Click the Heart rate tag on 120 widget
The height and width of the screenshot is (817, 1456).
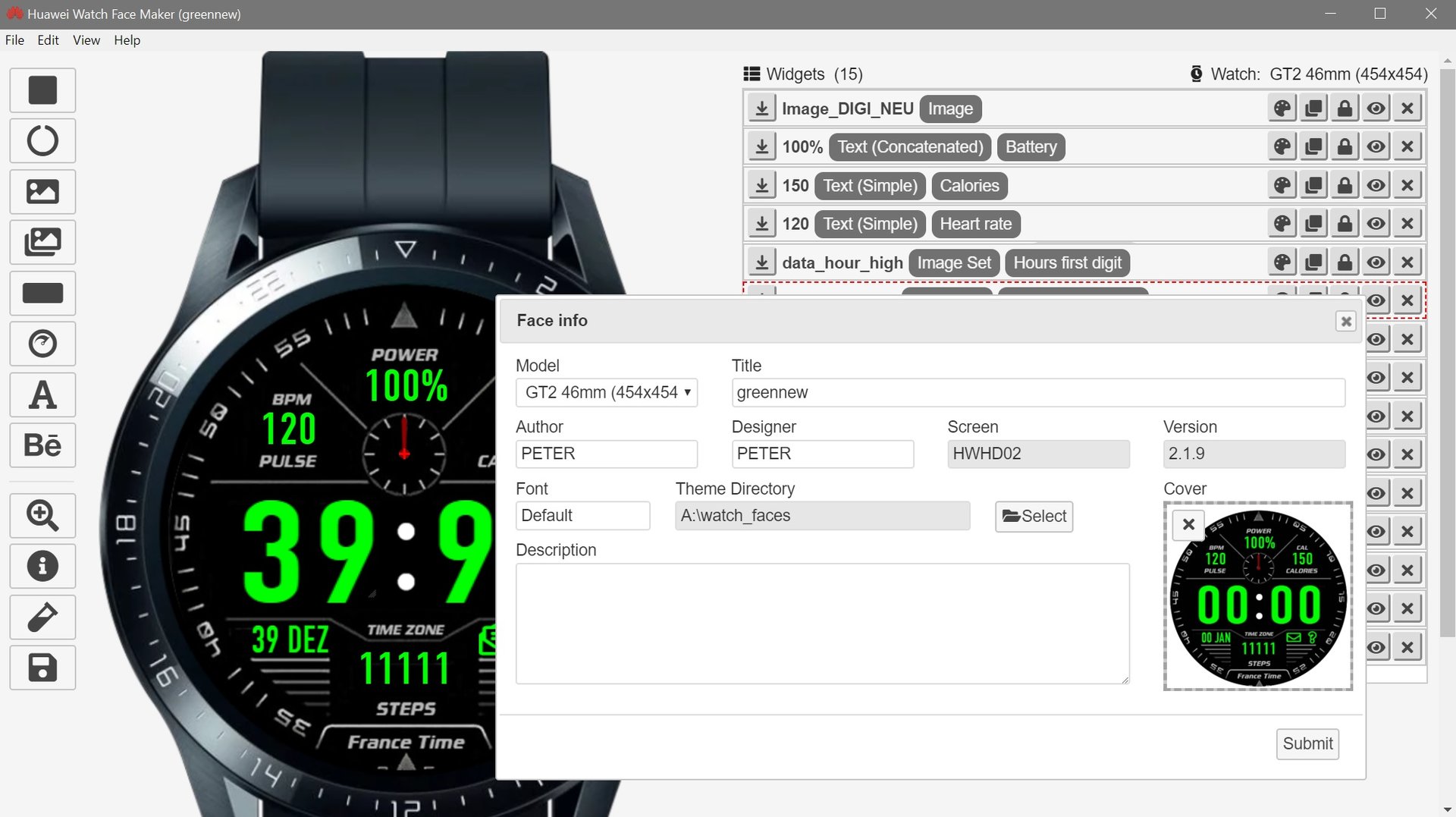[976, 224]
